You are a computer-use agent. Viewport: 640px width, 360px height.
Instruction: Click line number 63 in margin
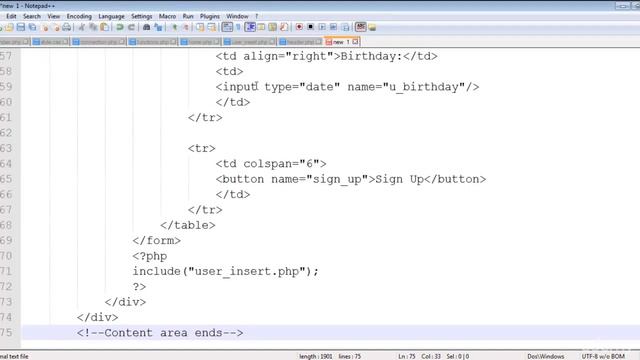point(6,148)
